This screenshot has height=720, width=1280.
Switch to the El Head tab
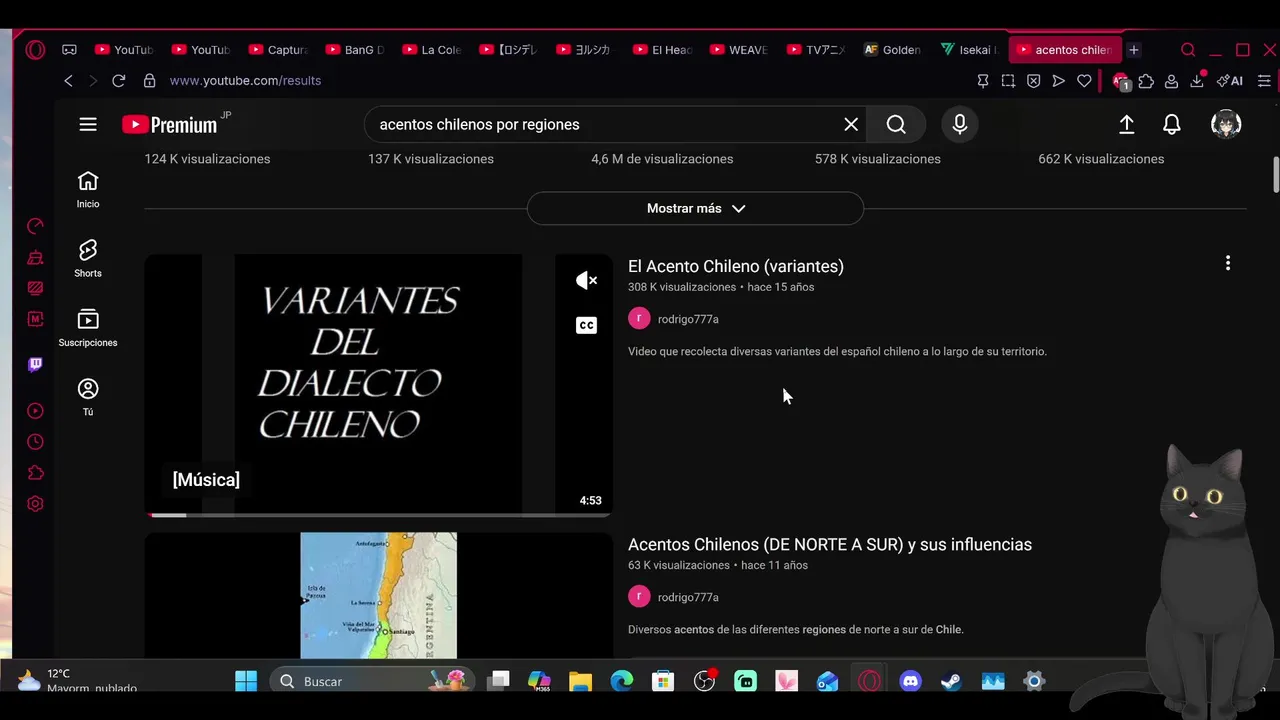coord(663,50)
